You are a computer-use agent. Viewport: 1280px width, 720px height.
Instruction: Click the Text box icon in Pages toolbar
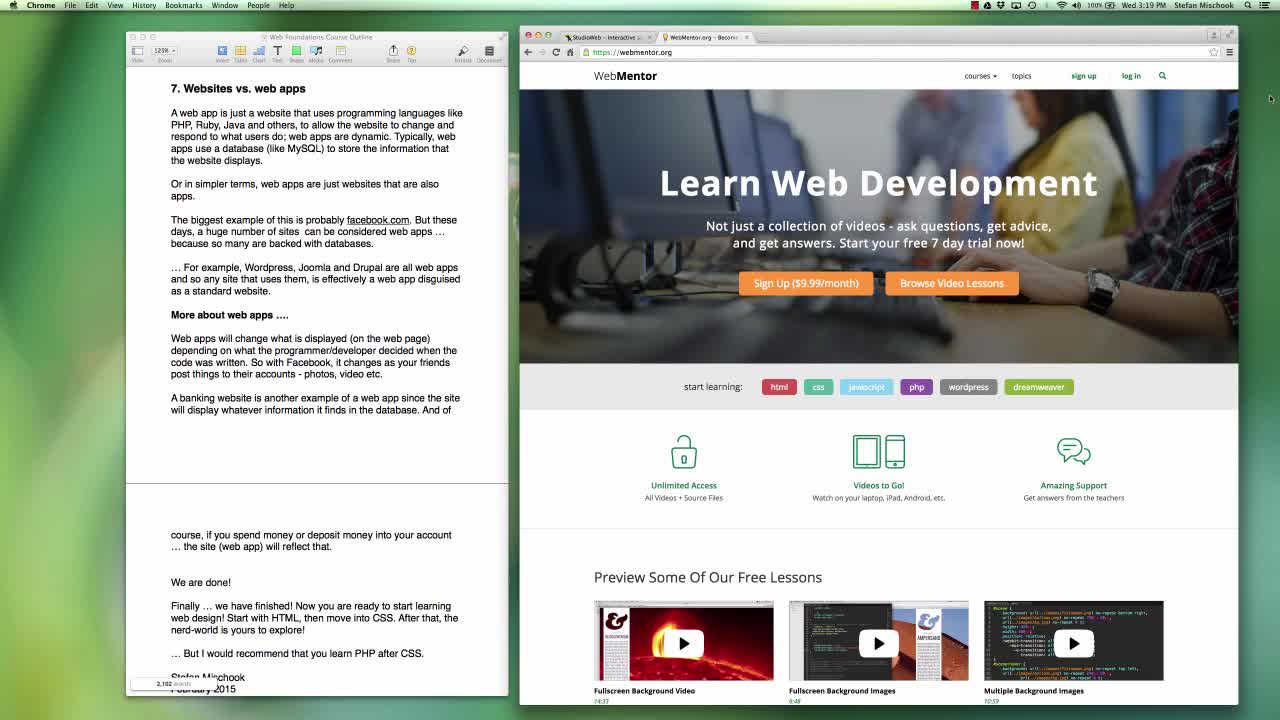pyautogui.click(x=277, y=53)
